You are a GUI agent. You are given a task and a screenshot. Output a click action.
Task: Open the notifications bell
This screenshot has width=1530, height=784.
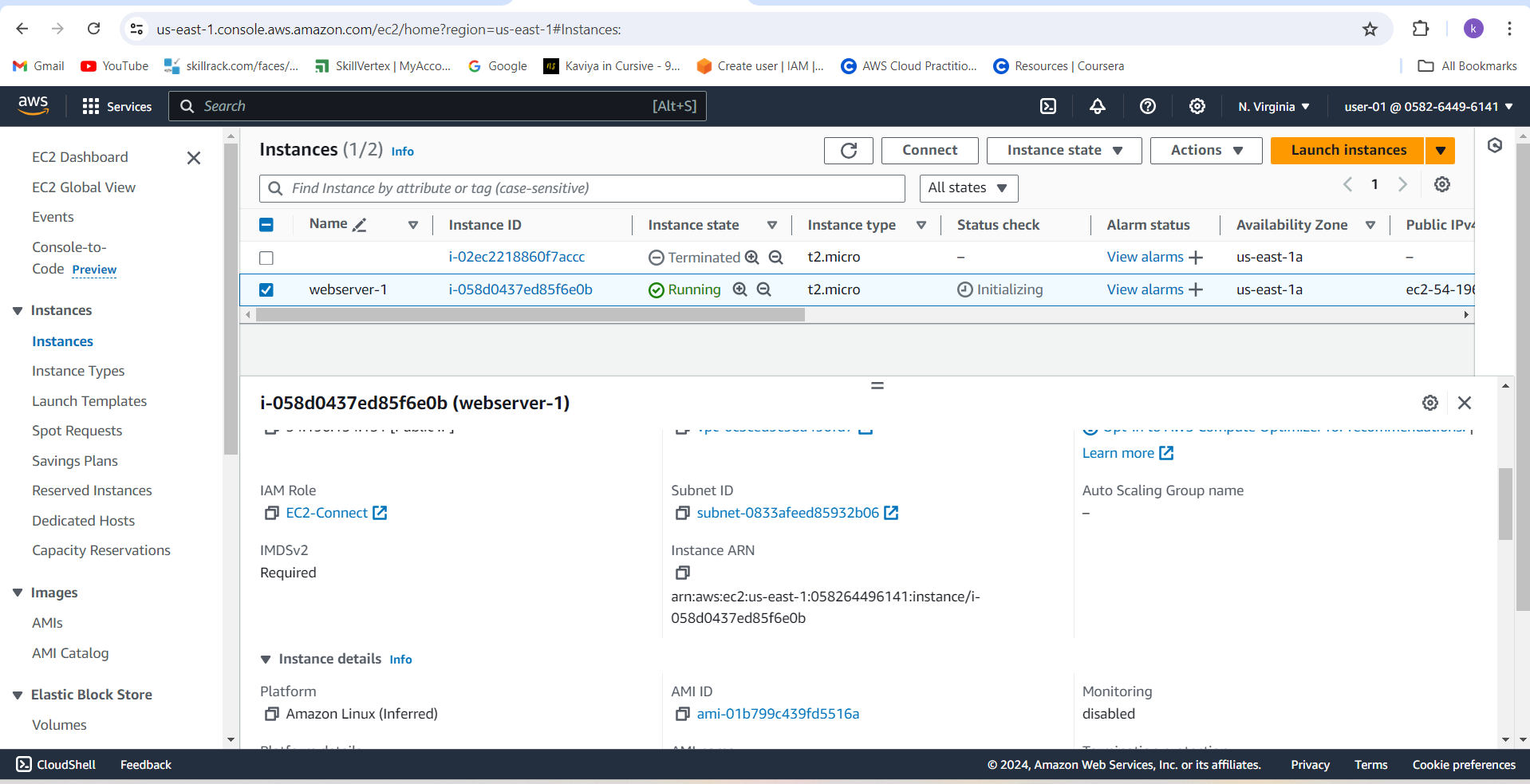coord(1098,106)
